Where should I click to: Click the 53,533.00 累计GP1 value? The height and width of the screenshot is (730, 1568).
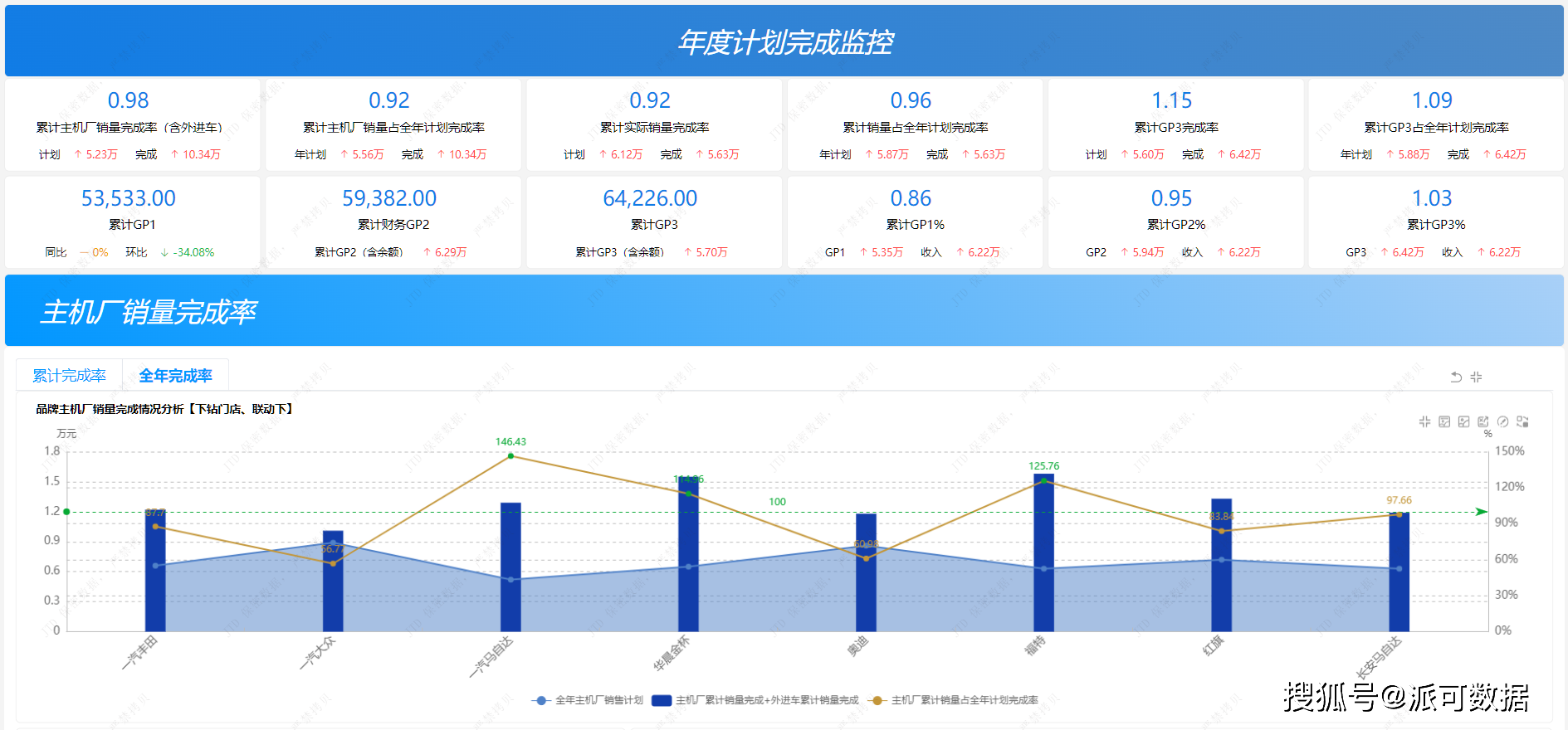click(x=129, y=198)
